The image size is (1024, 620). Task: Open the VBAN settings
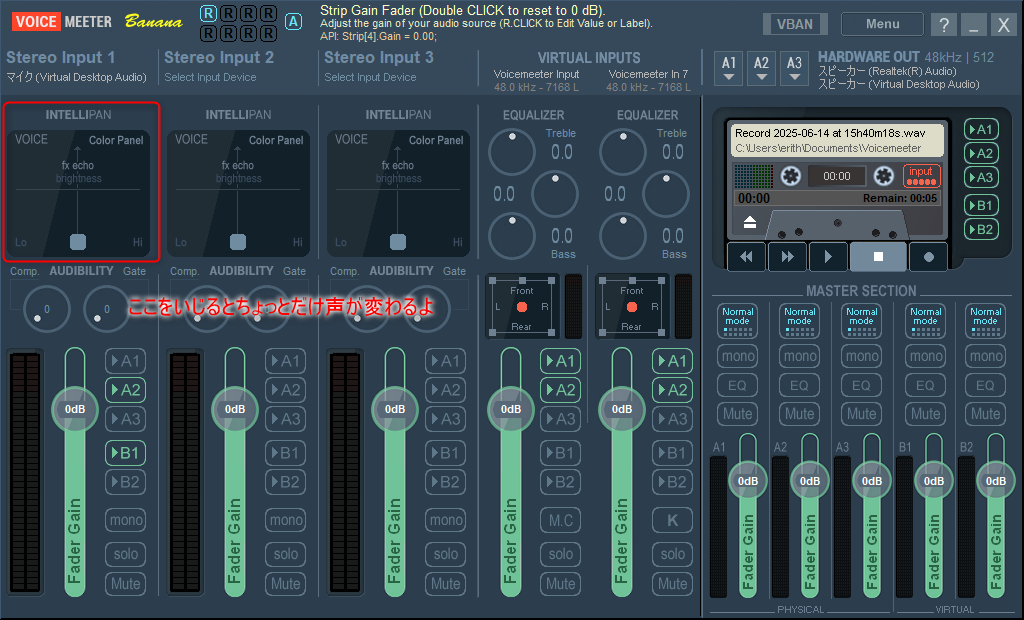point(795,24)
